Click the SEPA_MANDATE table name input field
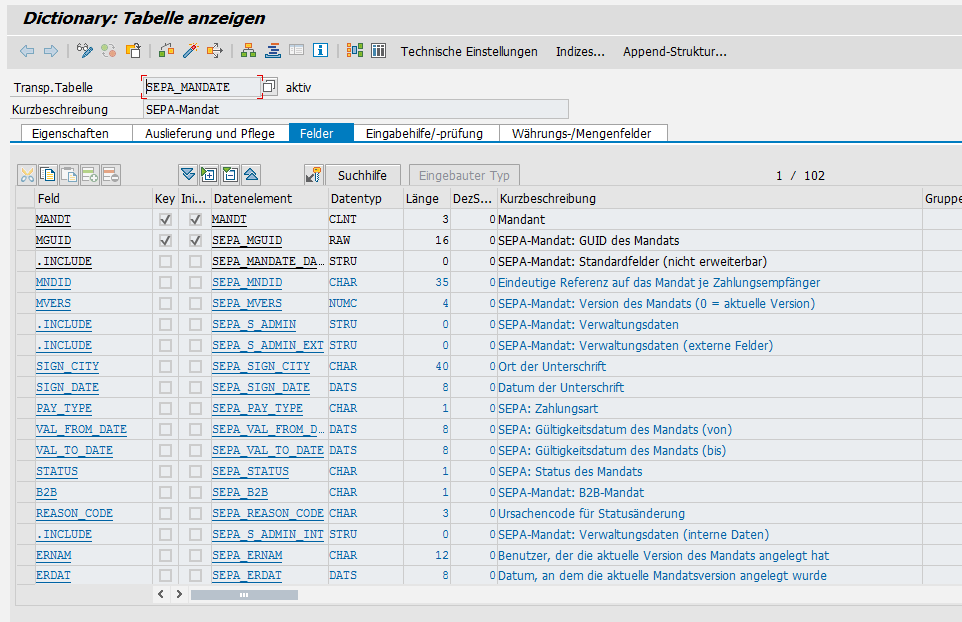The image size is (962, 622). click(x=202, y=87)
